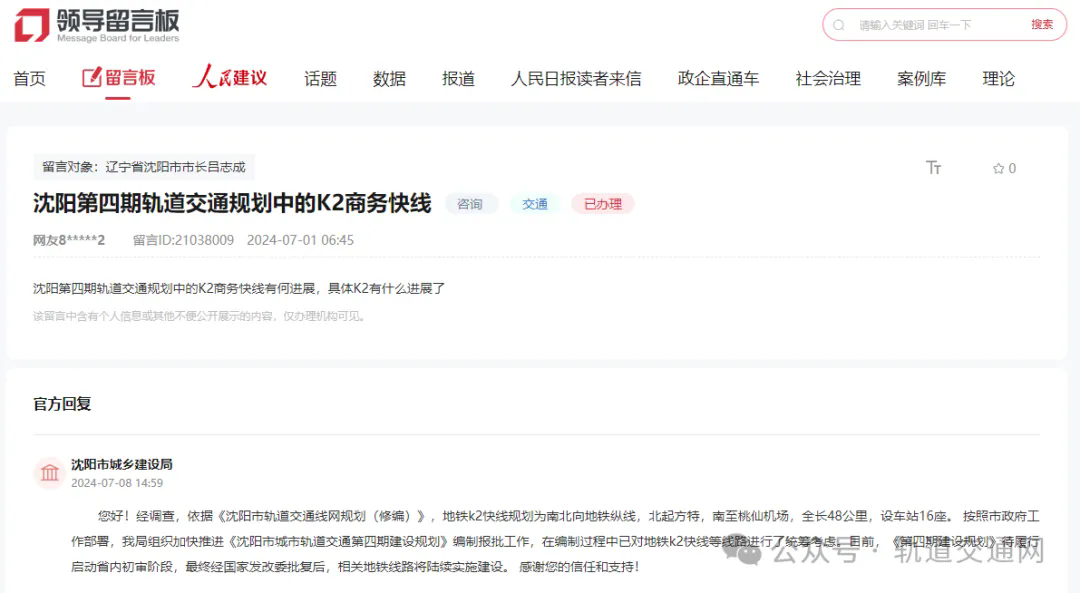Open the 报道 navigation tab
Screen dimensions: 1080x593
tap(458, 79)
